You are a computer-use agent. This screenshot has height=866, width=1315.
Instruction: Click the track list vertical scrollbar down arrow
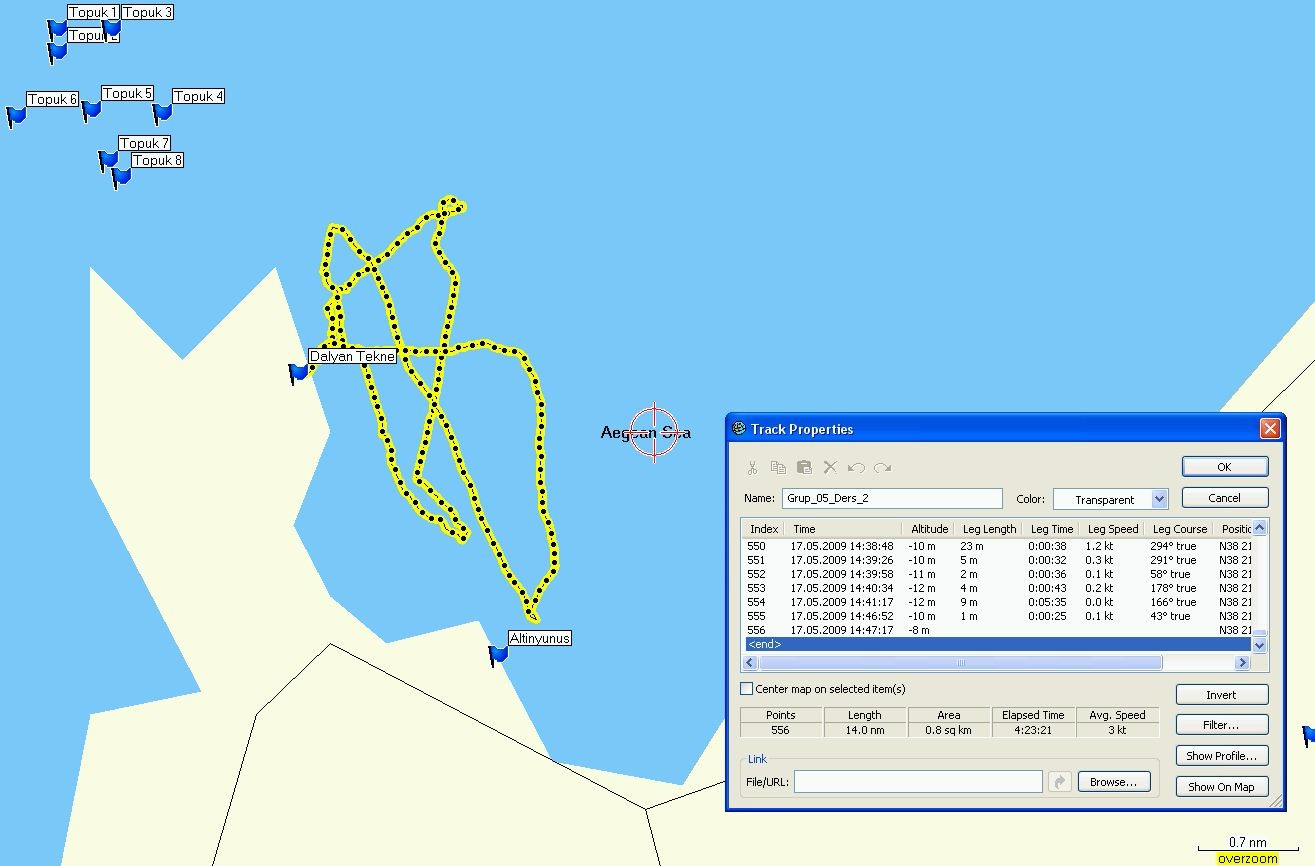[x=1259, y=646]
